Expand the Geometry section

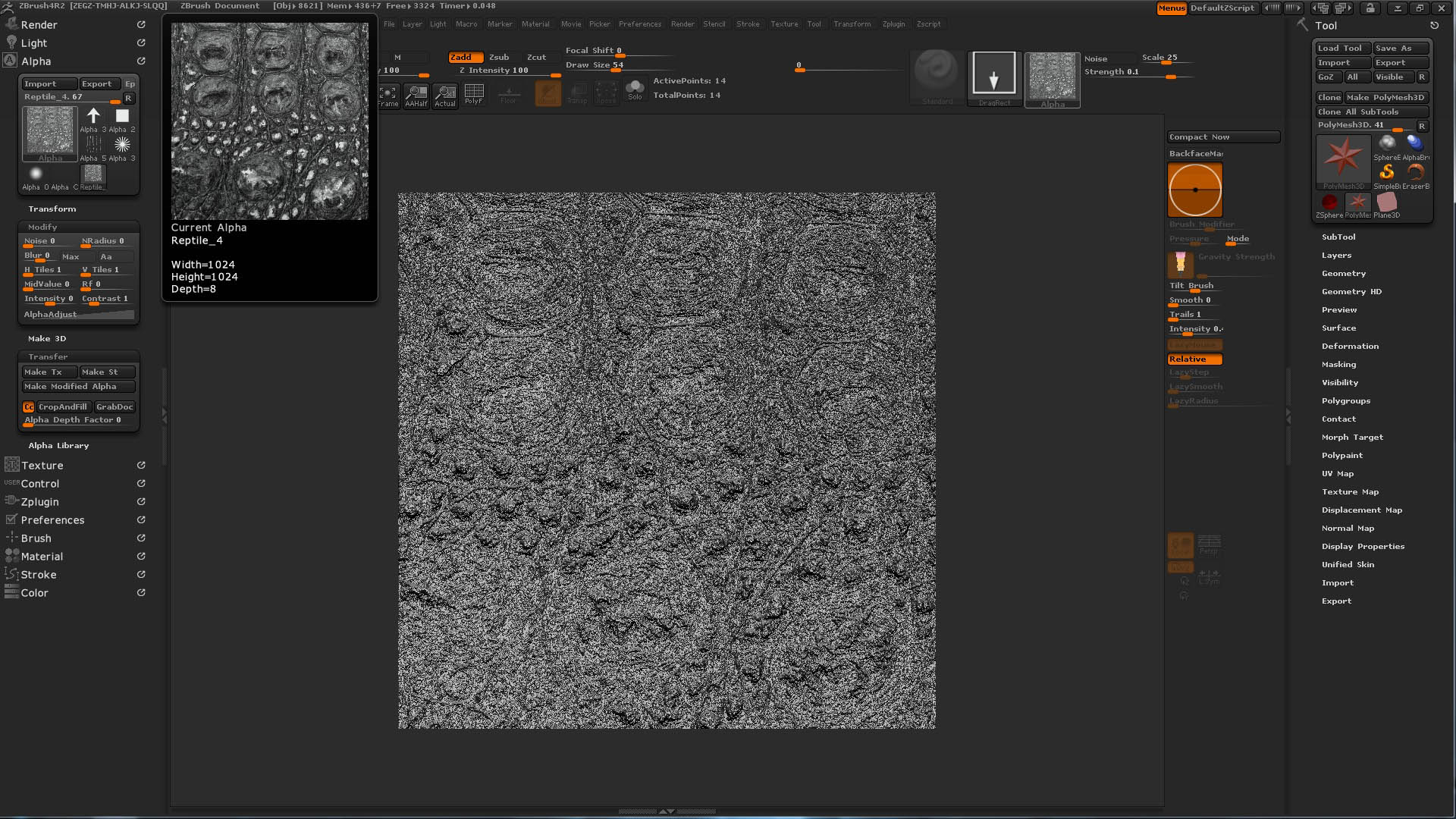1344,273
